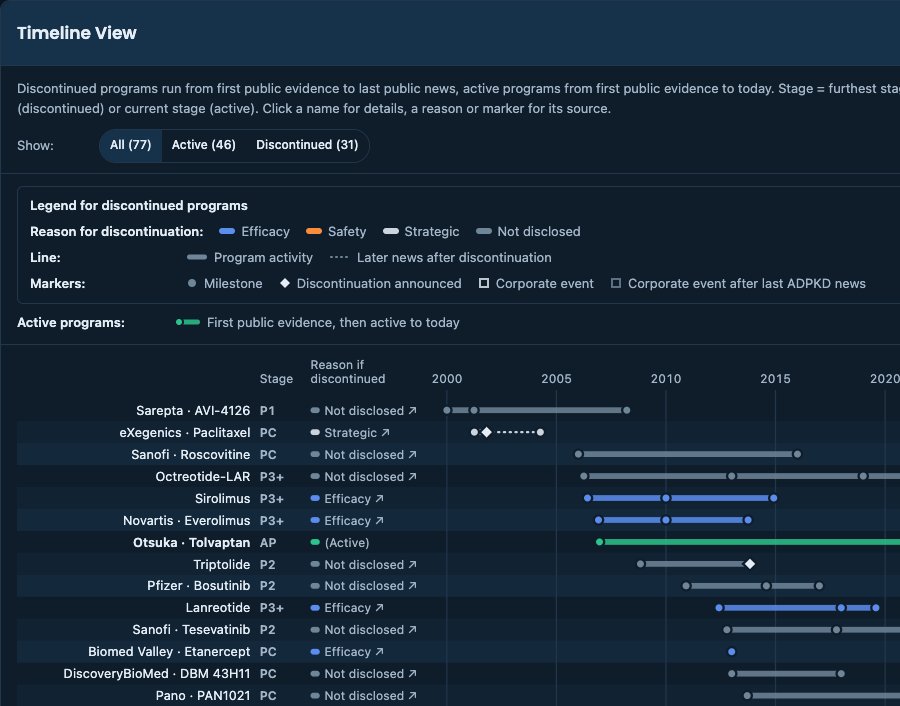Open Triptolide Not disclosed reason source
Screen dimensions: 900x706
364,565
